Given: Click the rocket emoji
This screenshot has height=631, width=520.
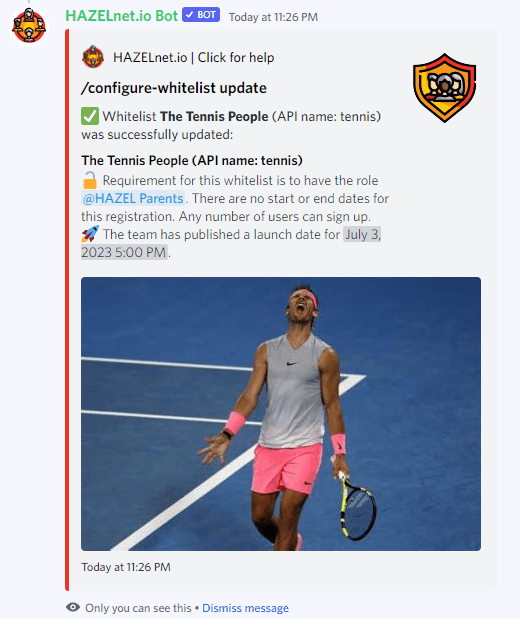Looking at the screenshot, I should pos(90,234).
